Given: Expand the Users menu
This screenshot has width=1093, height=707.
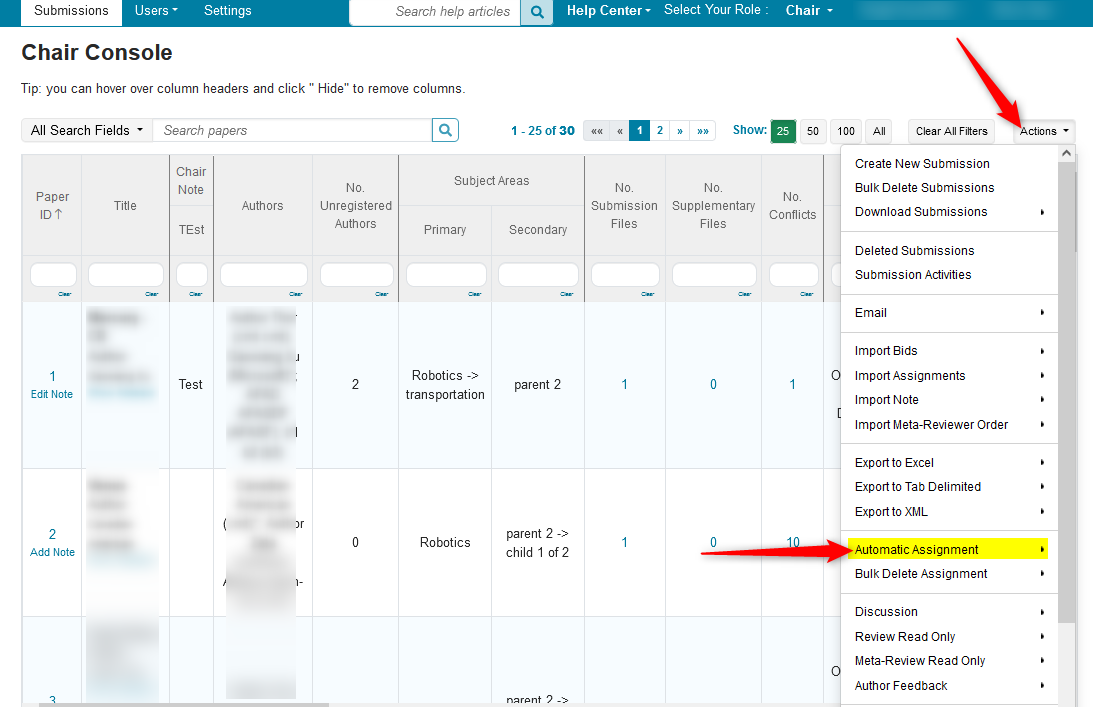Looking at the screenshot, I should tap(156, 11).
